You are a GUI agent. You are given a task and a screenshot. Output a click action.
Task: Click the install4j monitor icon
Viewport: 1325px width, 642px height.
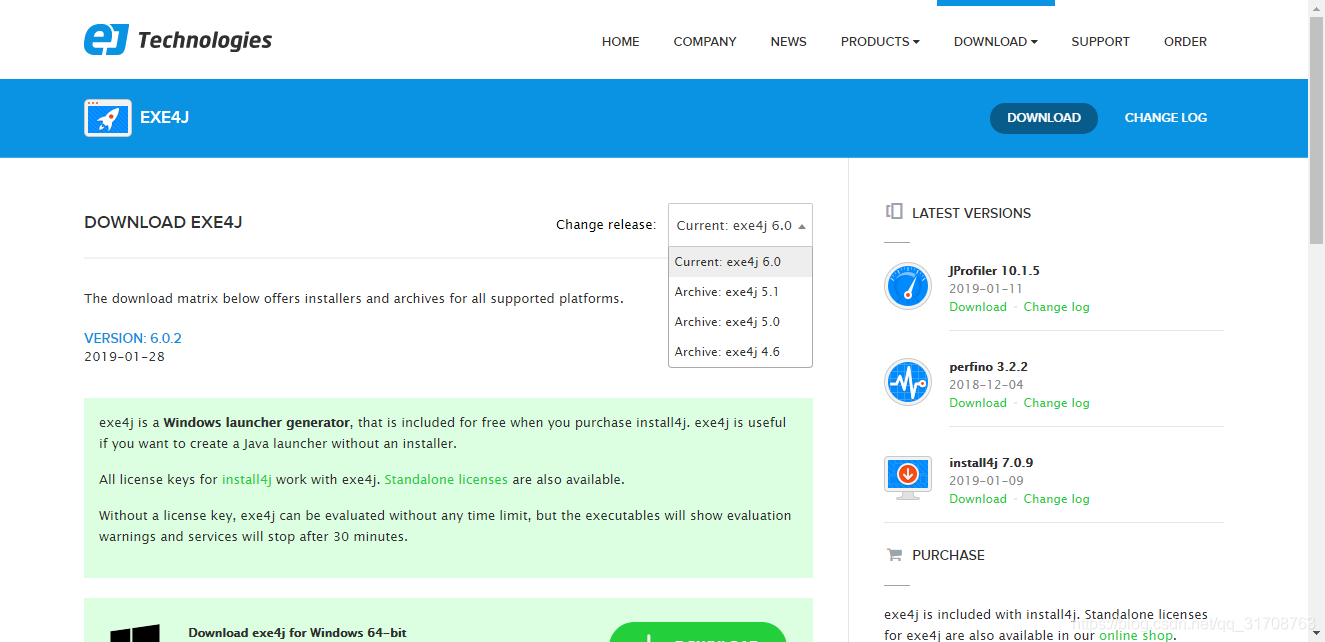pos(908,478)
